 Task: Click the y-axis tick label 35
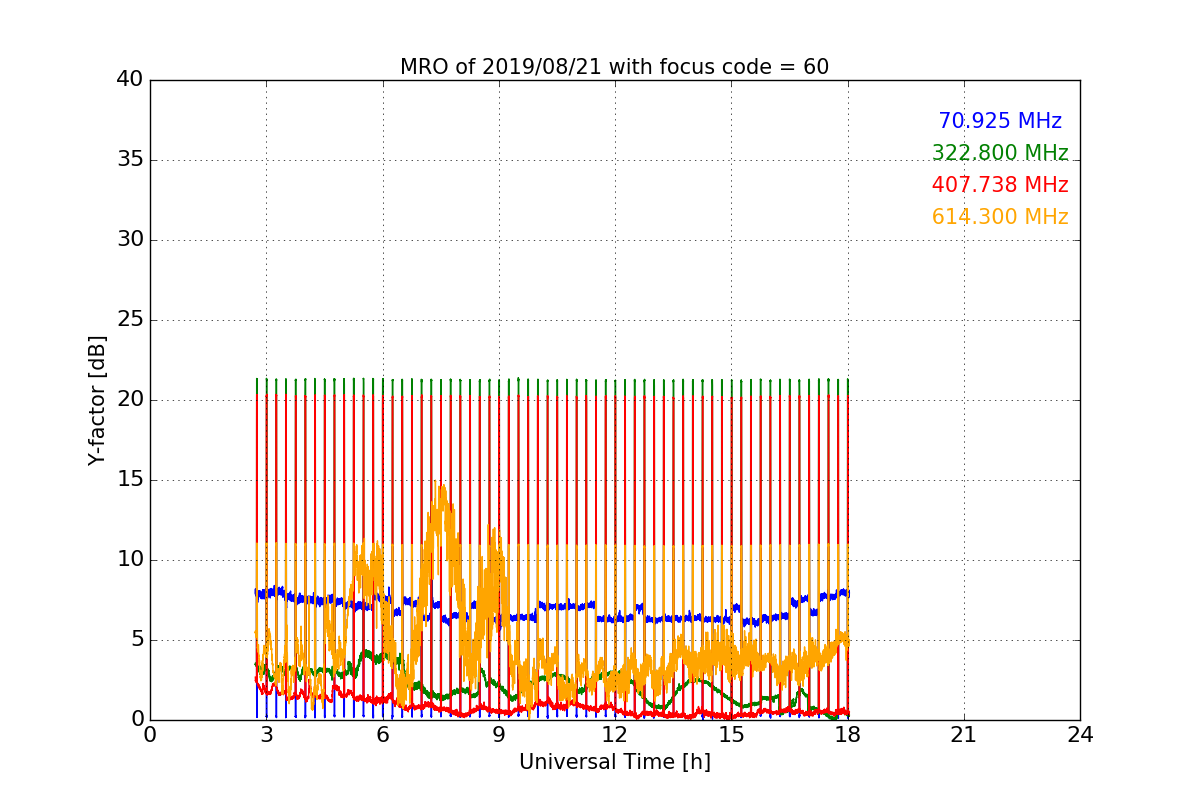129,160
